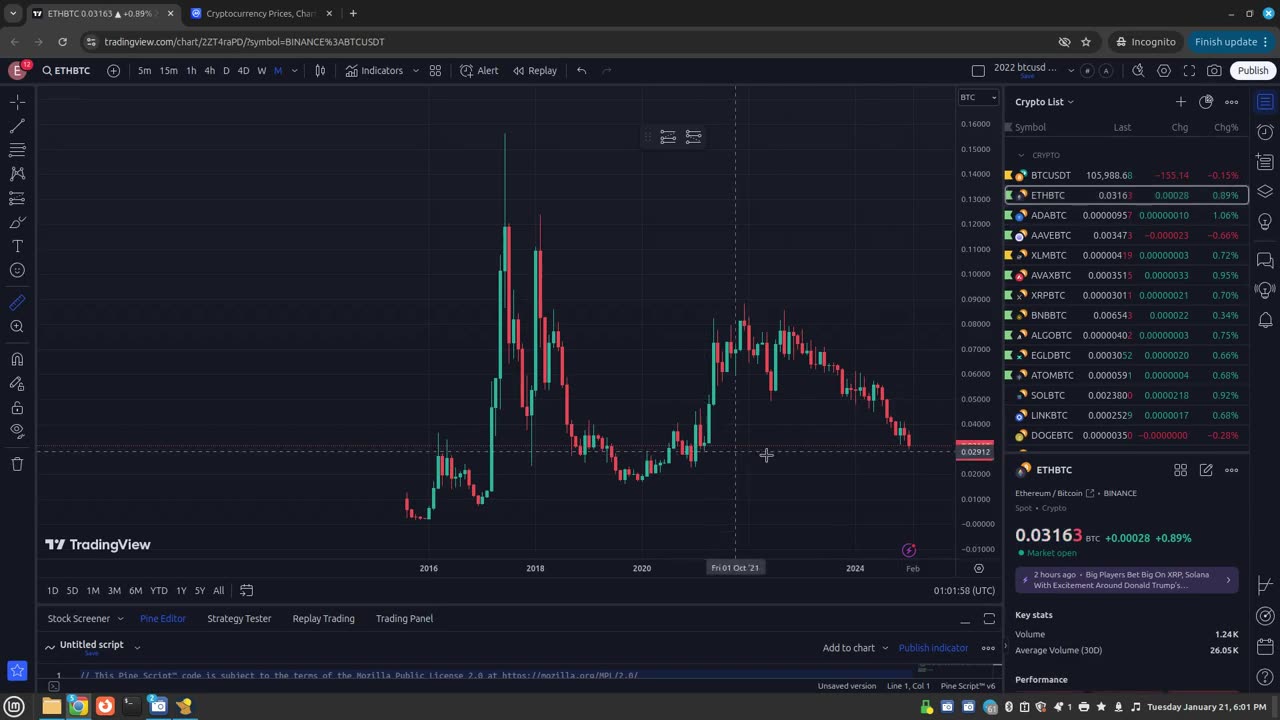1280x720 pixels.
Task: Open the XRP news headline card
Action: tap(1127, 580)
